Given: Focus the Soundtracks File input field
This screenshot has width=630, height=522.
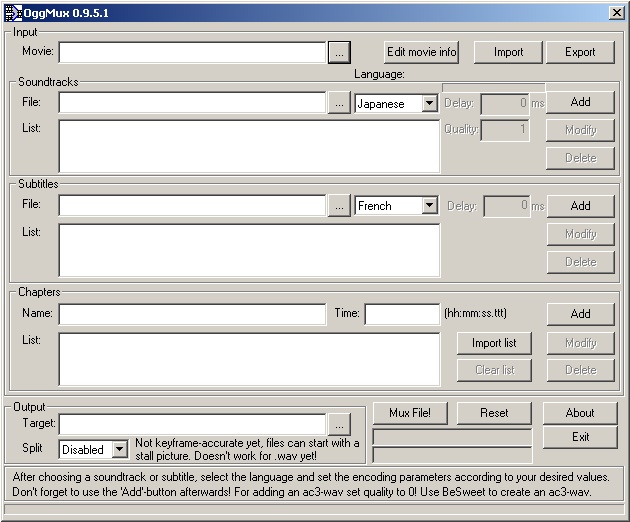Looking at the screenshot, I should click(x=192, y=103).
